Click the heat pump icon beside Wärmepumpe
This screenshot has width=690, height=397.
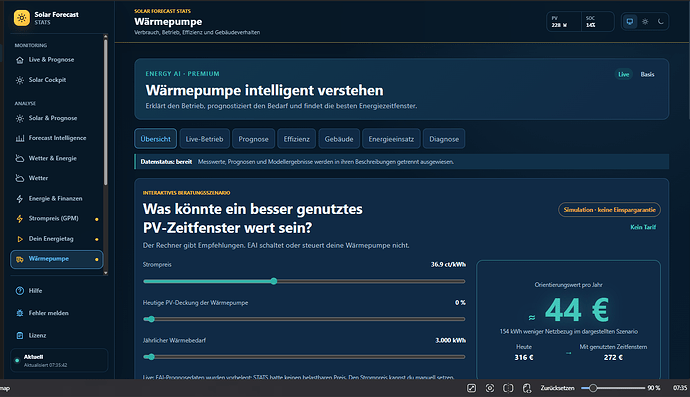point(20,259)
